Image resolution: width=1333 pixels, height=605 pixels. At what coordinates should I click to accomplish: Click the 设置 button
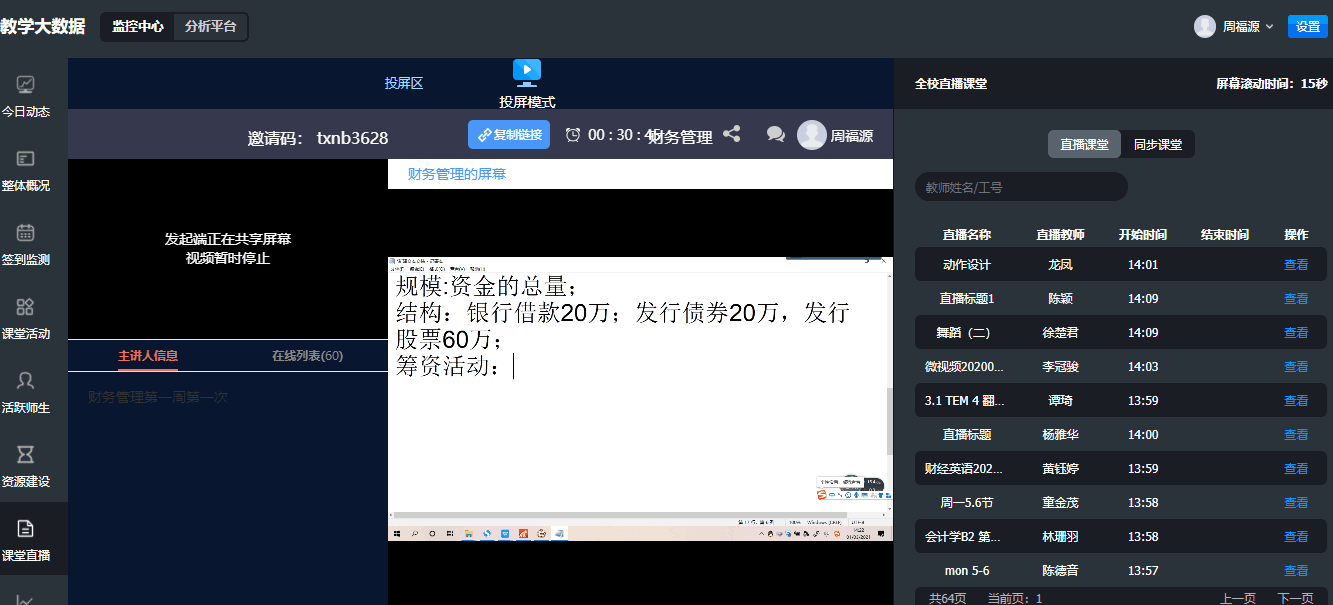[x=1308, y=27]
